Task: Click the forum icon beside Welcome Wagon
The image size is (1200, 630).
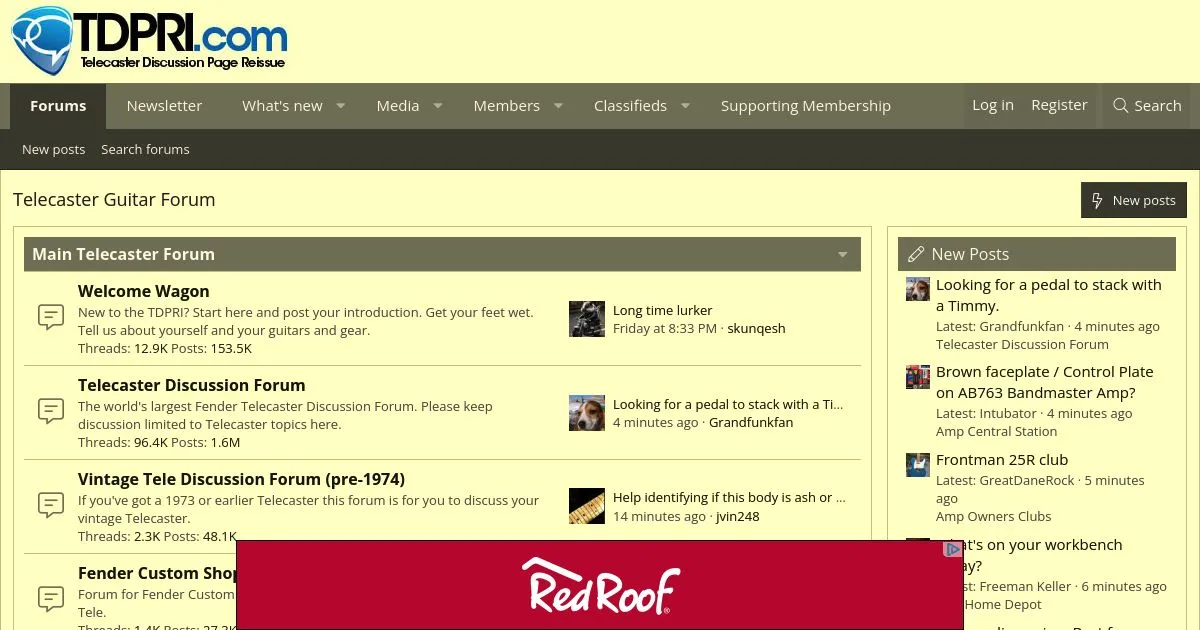Action: pos(51,317)
